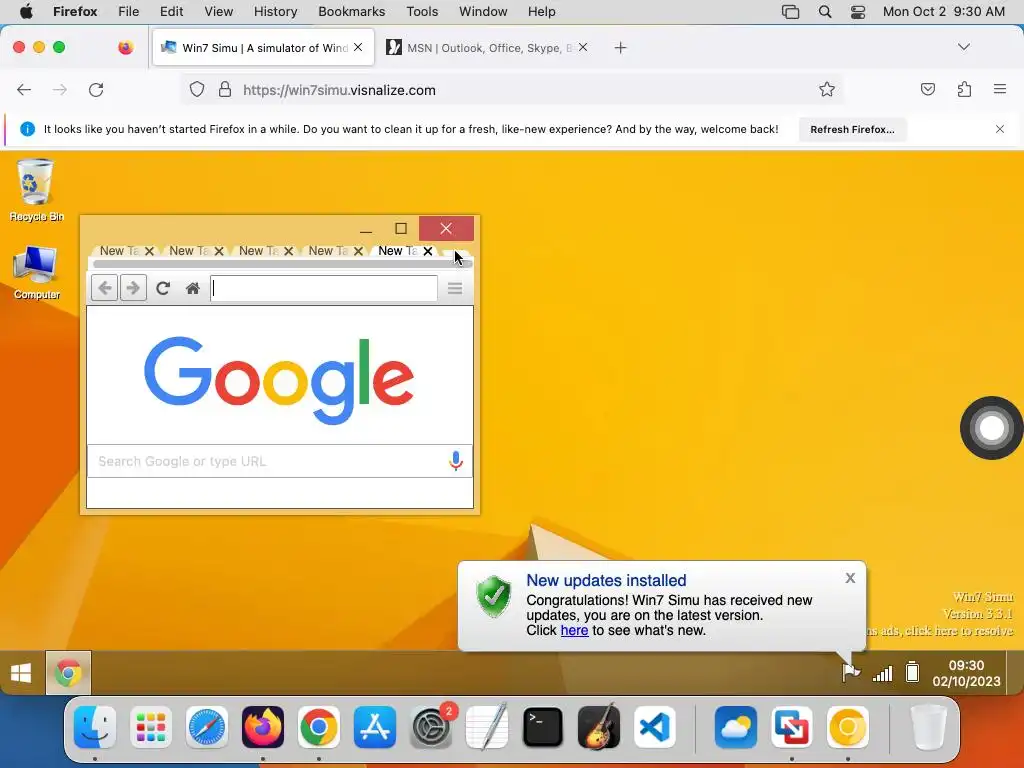List all tabs dropdown chevron
Image resolution: width=1024 pixels, height=768 pixels.
[x=963, y=47]
